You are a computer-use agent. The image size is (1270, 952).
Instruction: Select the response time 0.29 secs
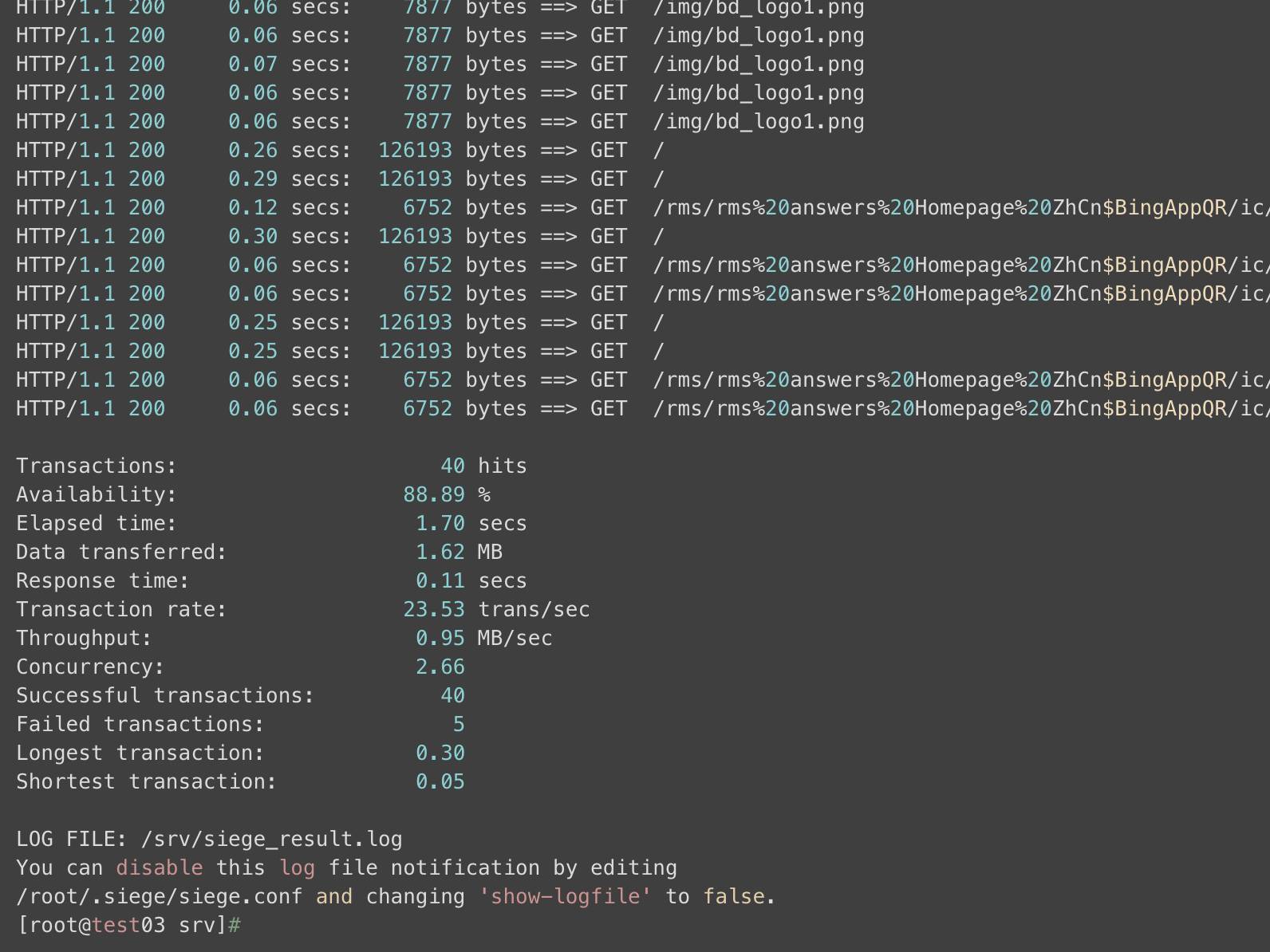(x=290, y=179)
